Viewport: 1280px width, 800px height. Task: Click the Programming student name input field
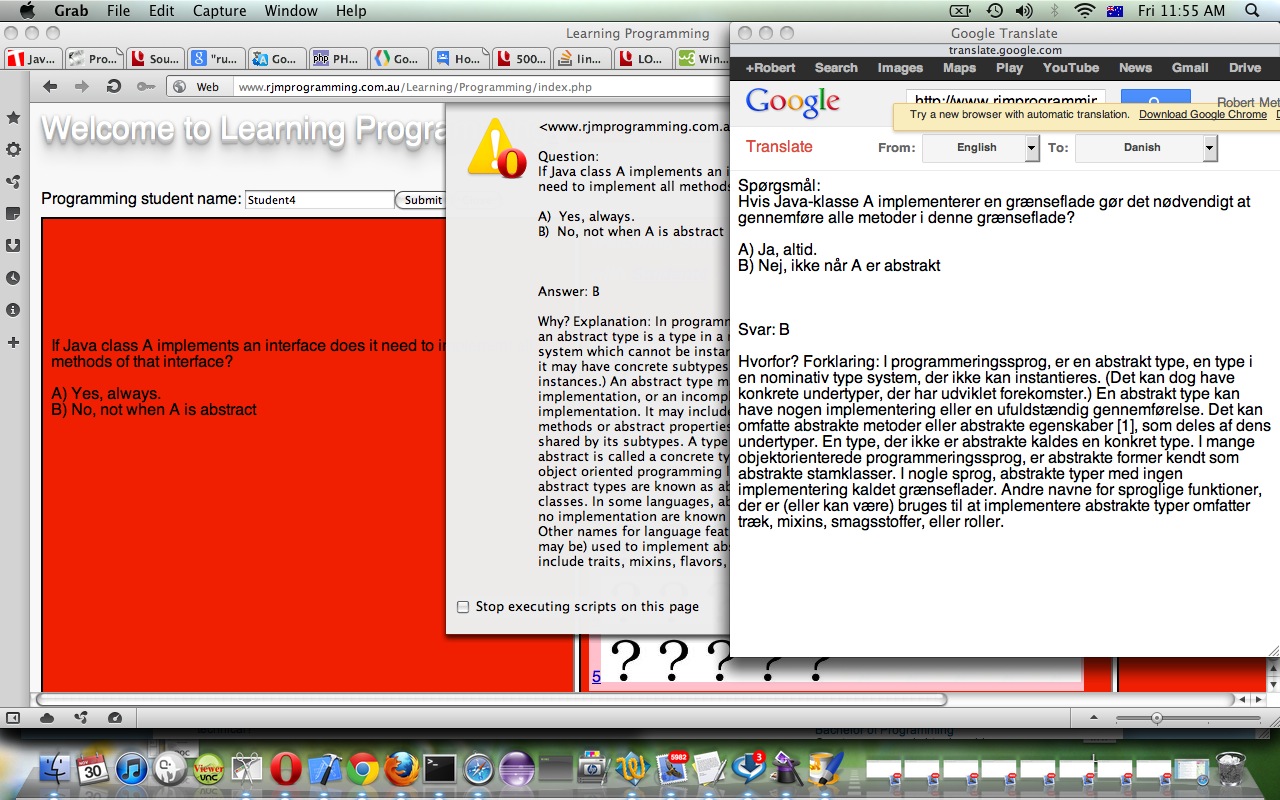[x=320, y=200]
